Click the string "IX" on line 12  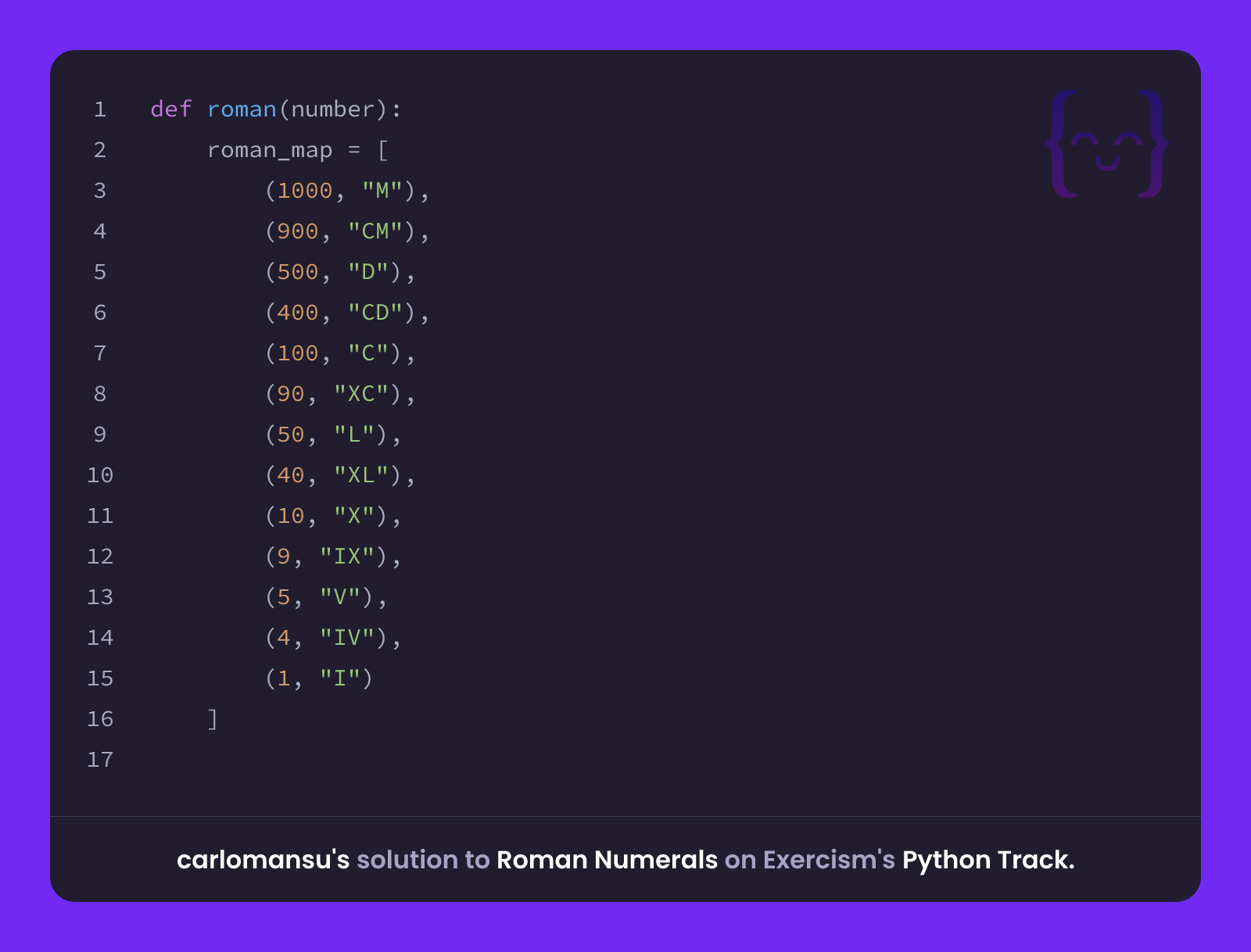click(347, 556)
